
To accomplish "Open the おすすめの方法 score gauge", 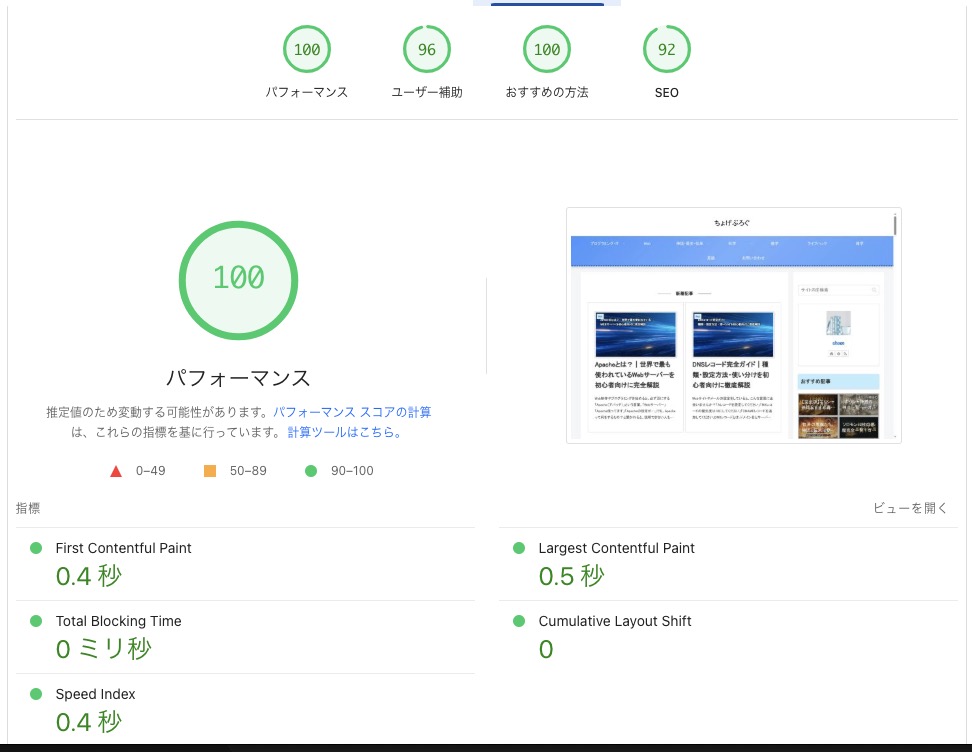I will (x=547, y=50).
